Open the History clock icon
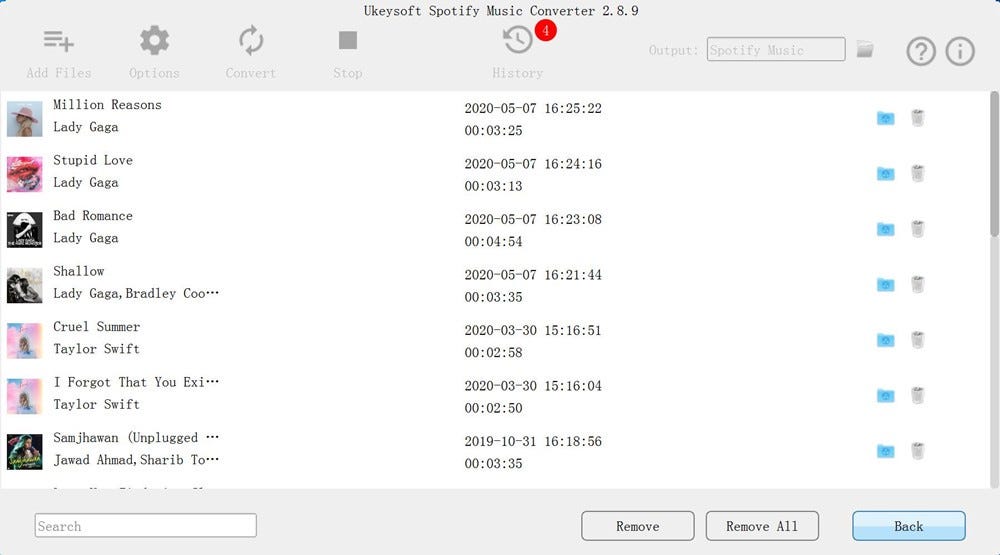Screen dimensions: 1000x555 pos(517,40)
